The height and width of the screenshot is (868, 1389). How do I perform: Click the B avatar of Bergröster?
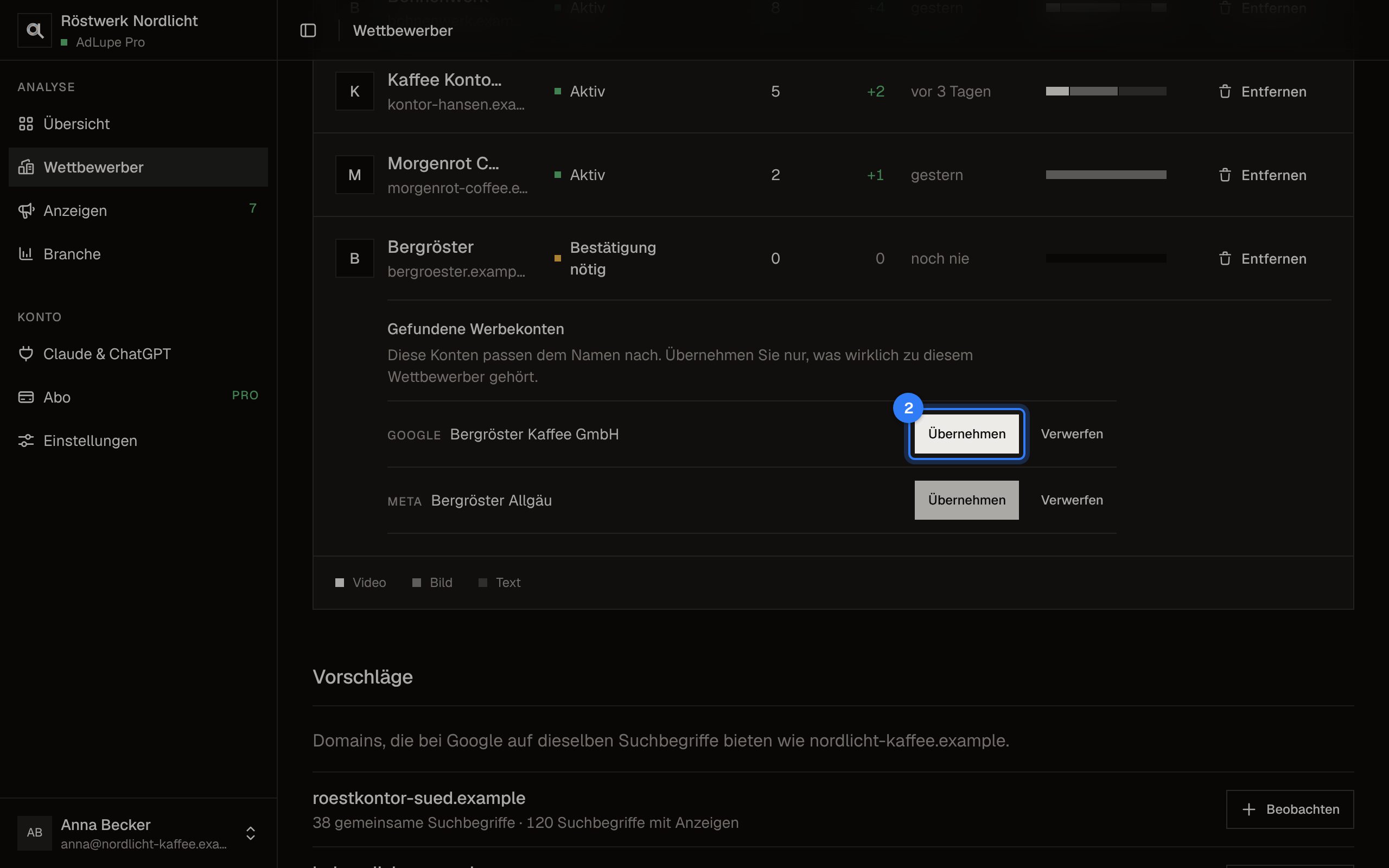point(355,258)
